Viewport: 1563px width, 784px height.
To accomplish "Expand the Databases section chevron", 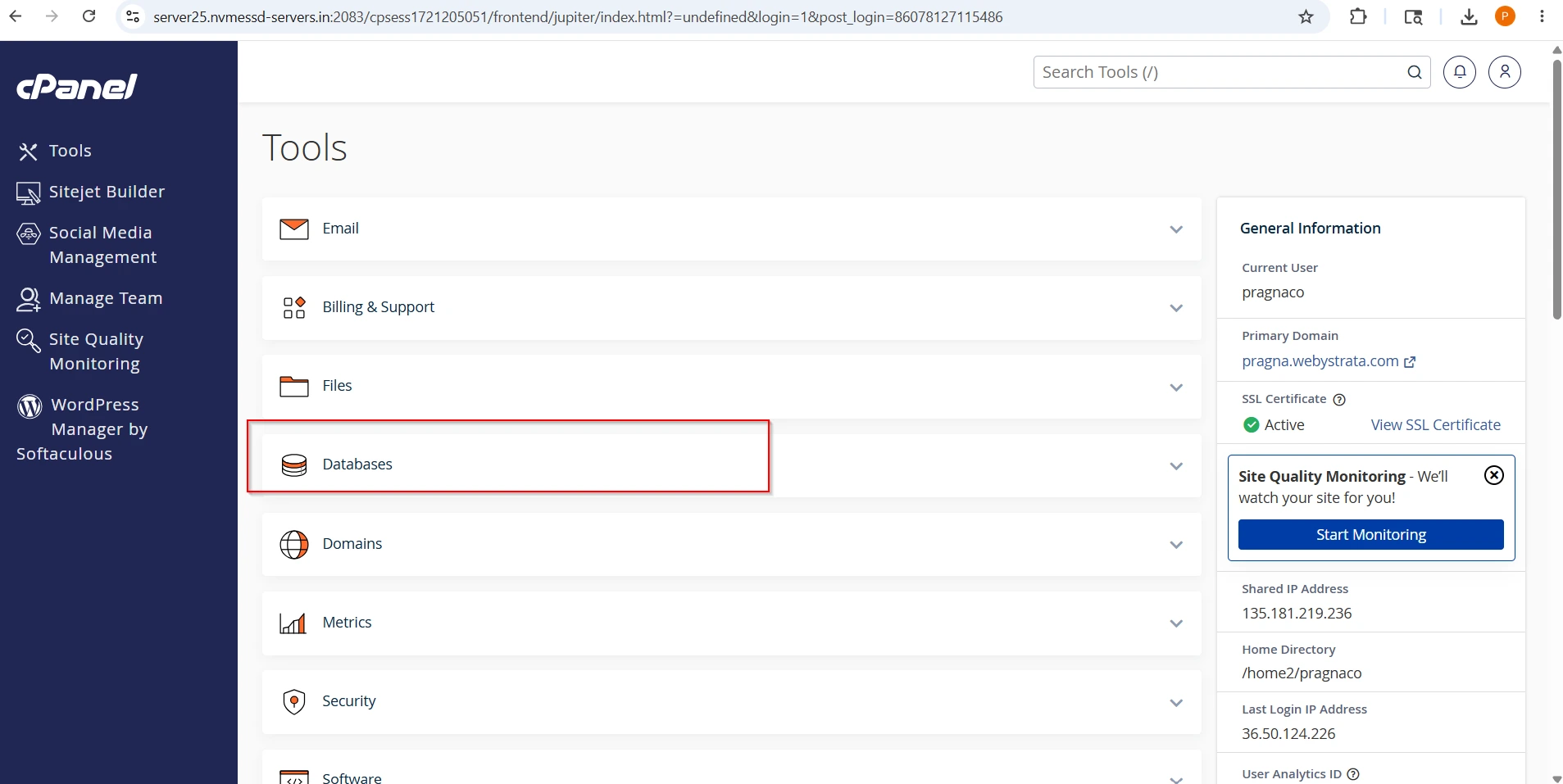I will point(1176,466).
